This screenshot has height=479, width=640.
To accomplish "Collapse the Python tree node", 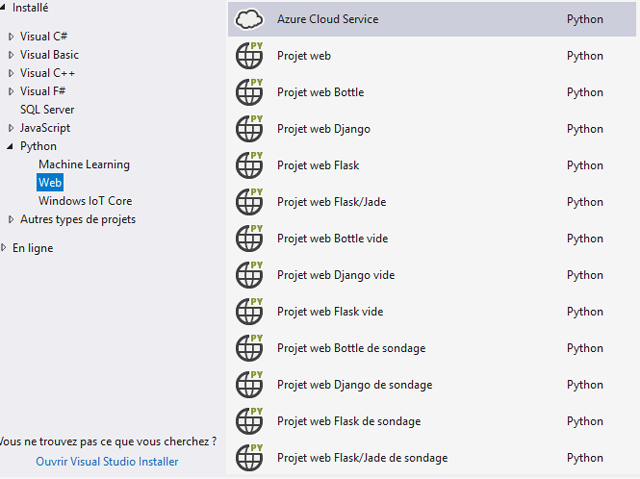I will (11, 146).
